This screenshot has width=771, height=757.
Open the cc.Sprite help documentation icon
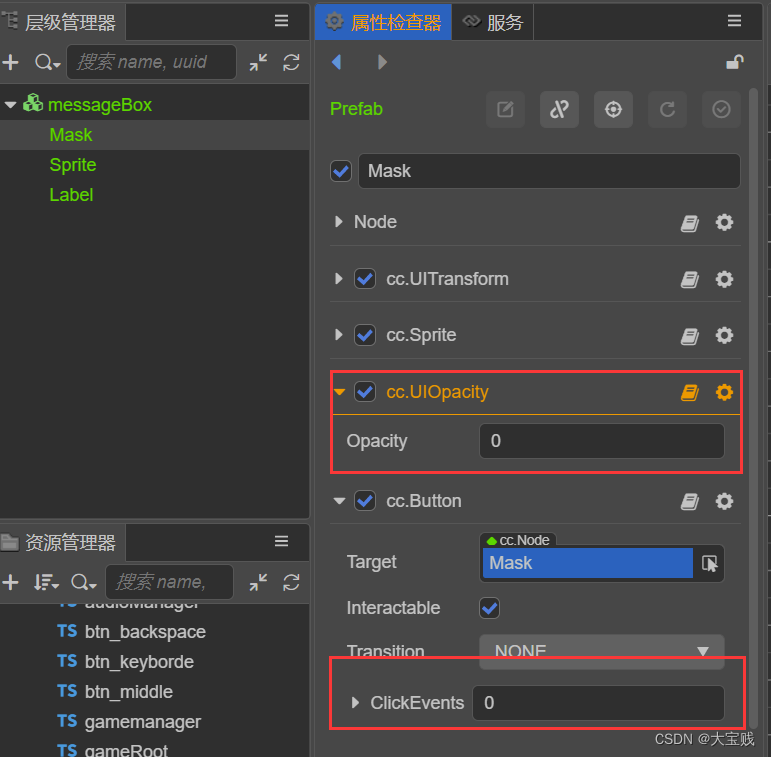click(x=690, y=336)
